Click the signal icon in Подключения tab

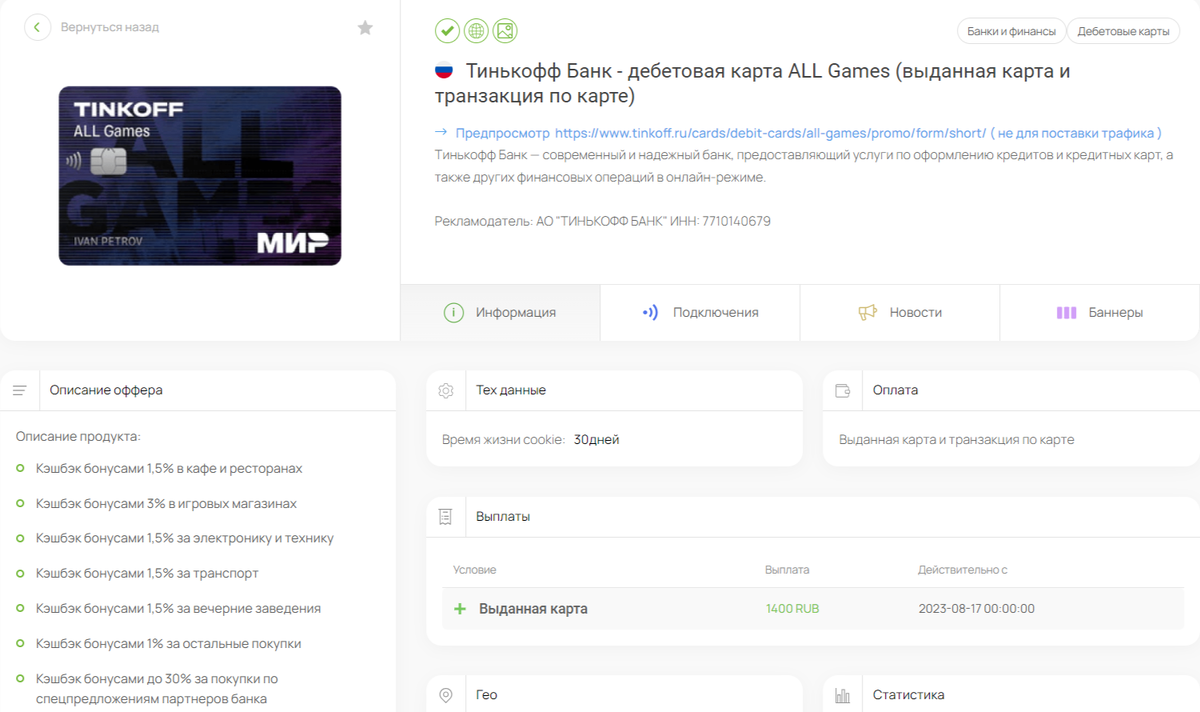point(650,312)
